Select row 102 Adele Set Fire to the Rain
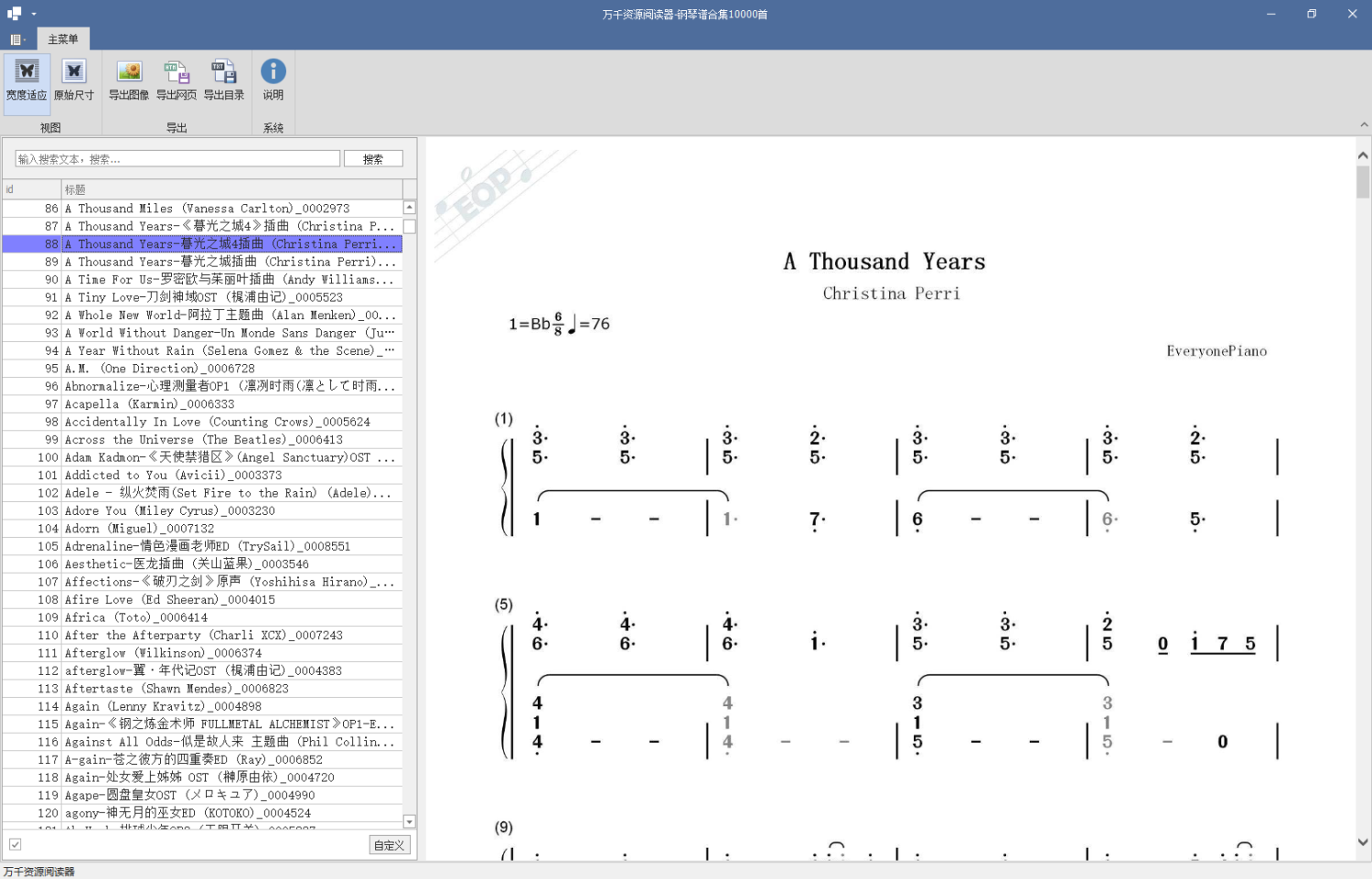This screenshot has height=879, width=1372. coord(202,493)
